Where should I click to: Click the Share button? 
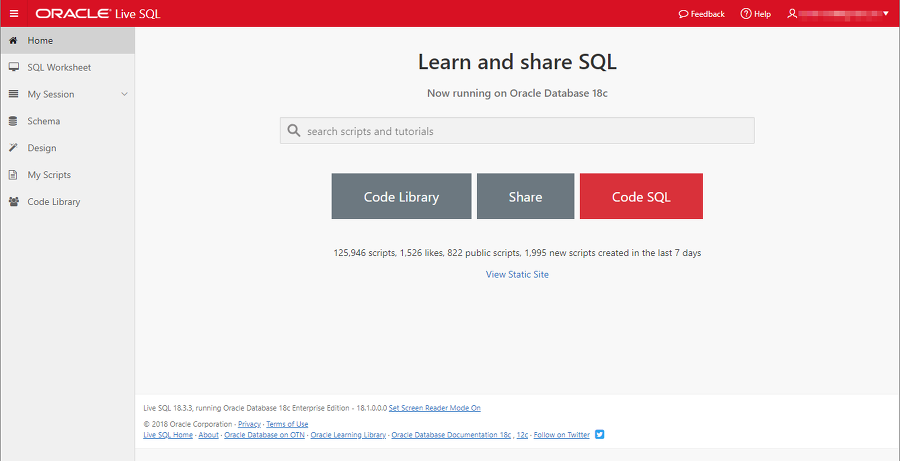525,196
